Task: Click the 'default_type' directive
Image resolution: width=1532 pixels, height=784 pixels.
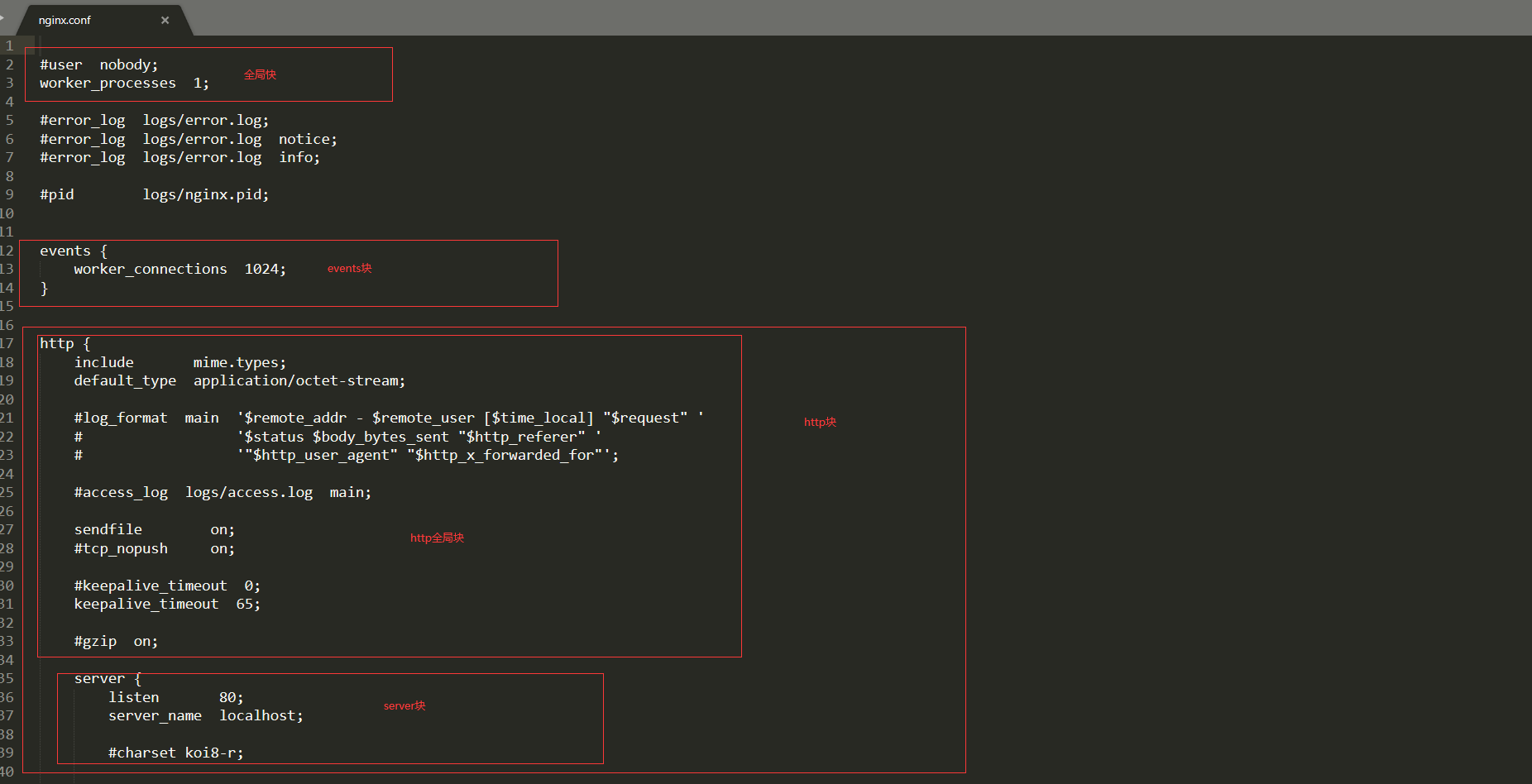Action: (x=125, y=381)
